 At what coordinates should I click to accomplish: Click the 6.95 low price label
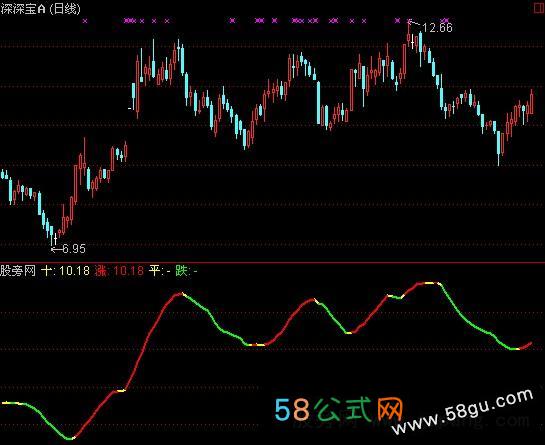point(74,249)
